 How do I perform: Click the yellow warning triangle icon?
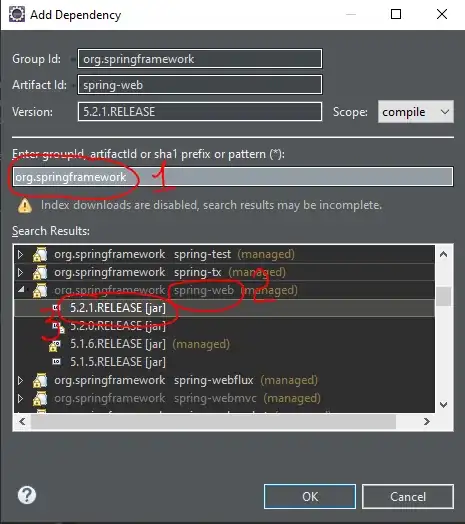click(25, 206)
